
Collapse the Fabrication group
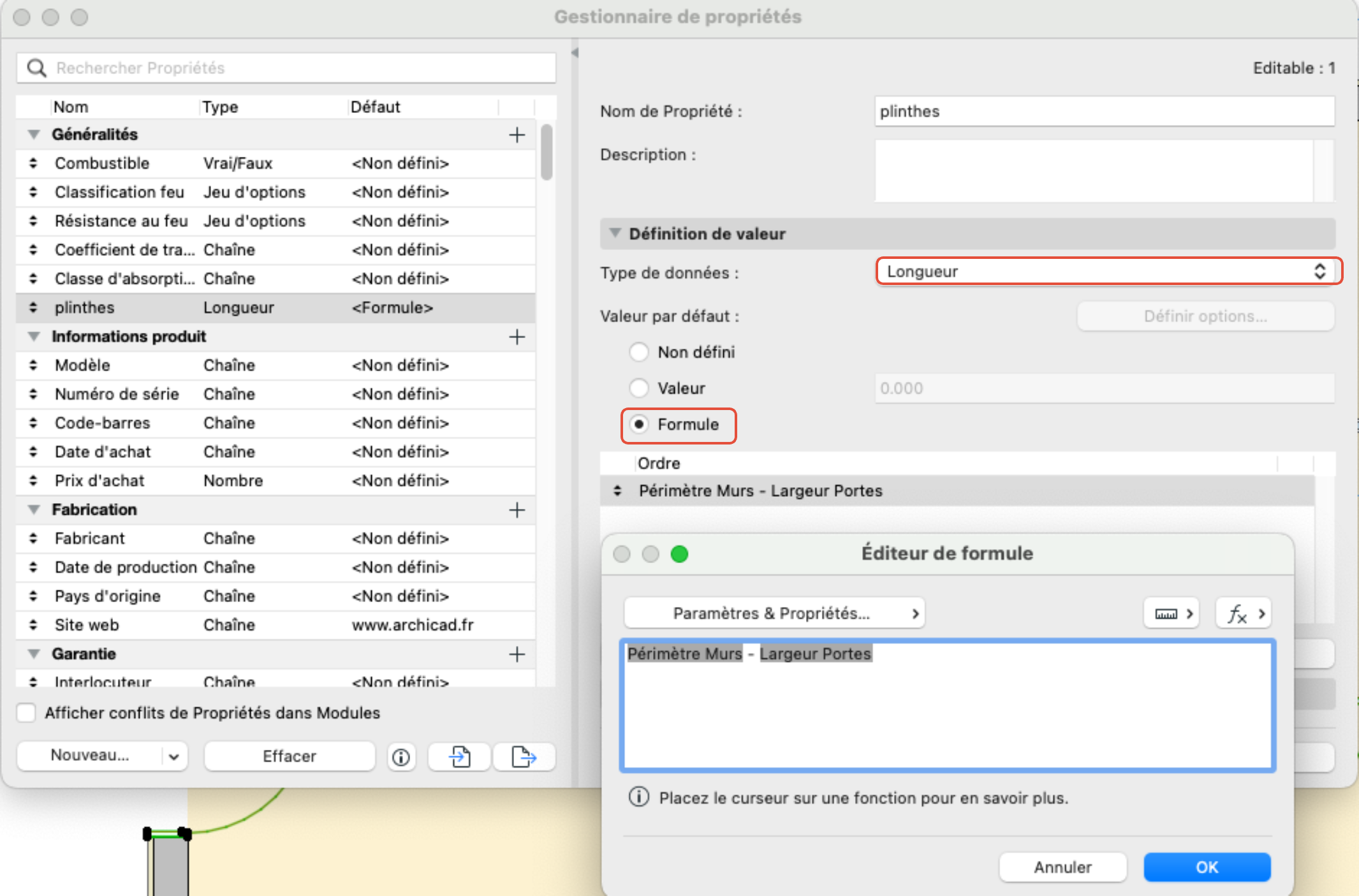click(34, 510)
